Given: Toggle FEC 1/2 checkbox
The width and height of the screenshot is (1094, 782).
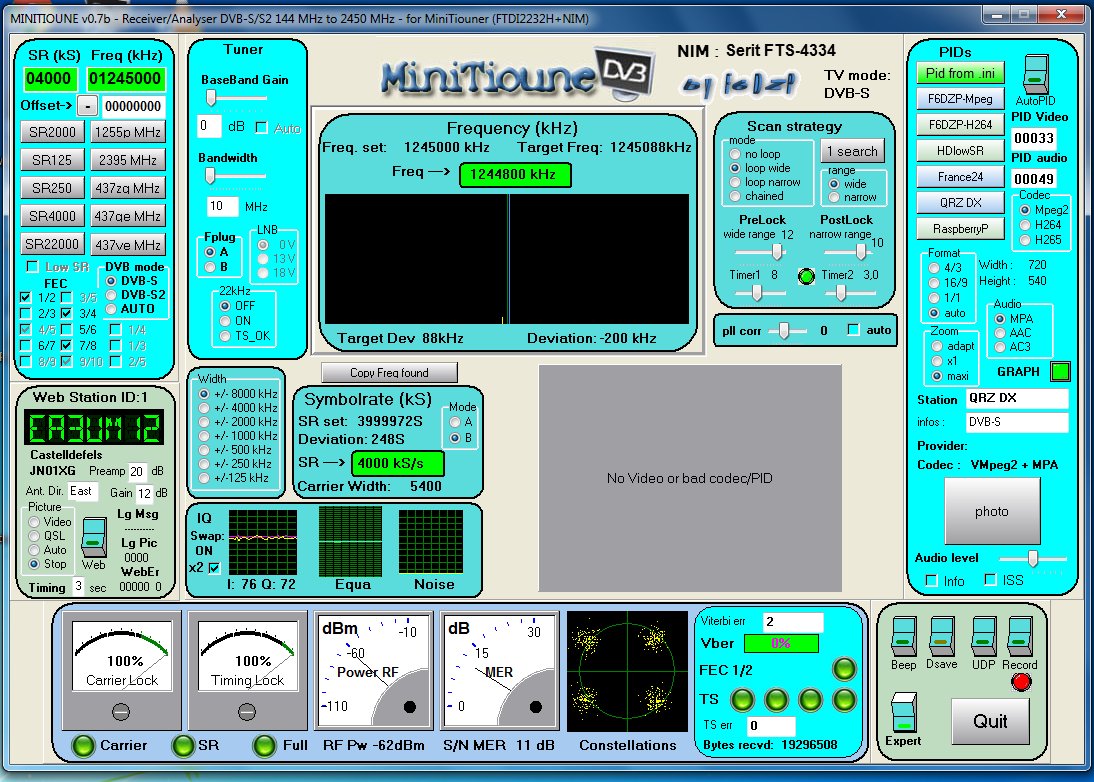Looking at the screenshot, I should coord(26,297).
